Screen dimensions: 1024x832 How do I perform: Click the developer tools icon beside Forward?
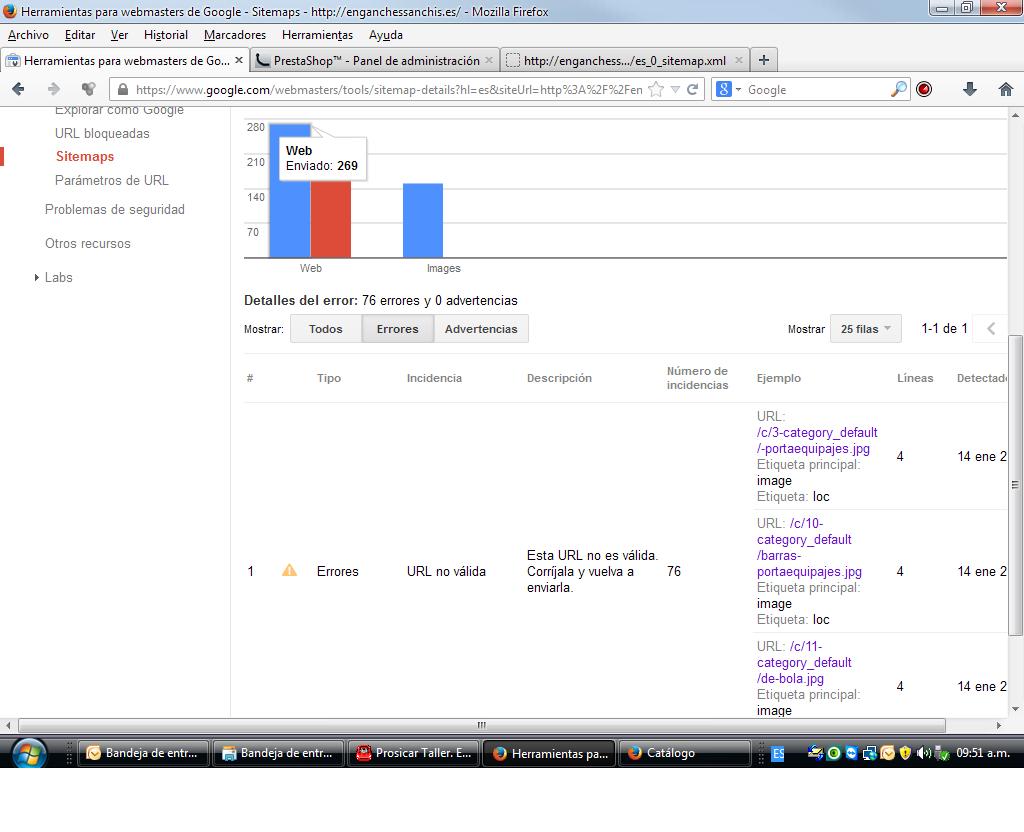(88, 89)
